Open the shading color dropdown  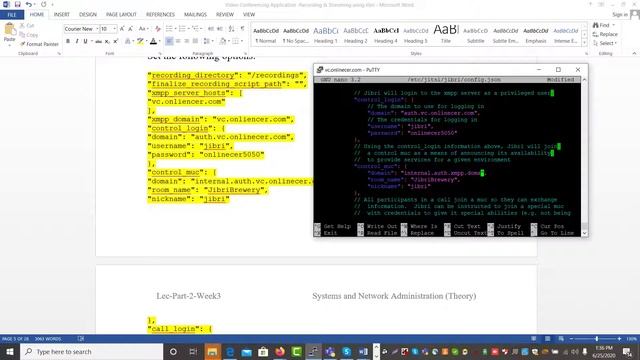(228, 41)
